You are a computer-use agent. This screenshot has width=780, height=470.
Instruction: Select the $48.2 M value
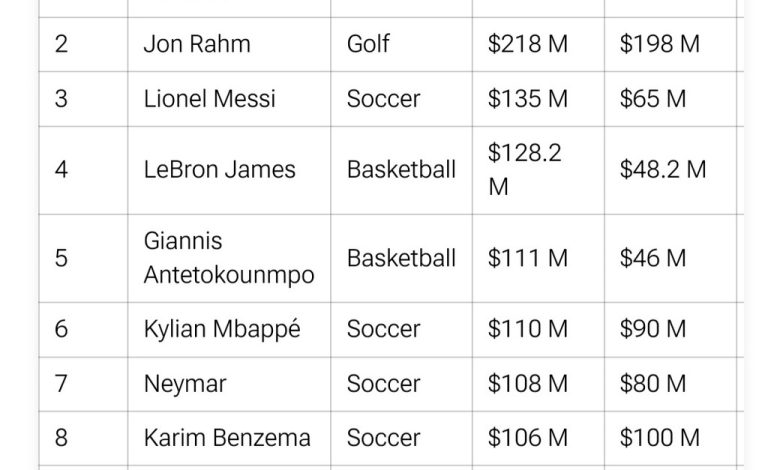point(663,170)
